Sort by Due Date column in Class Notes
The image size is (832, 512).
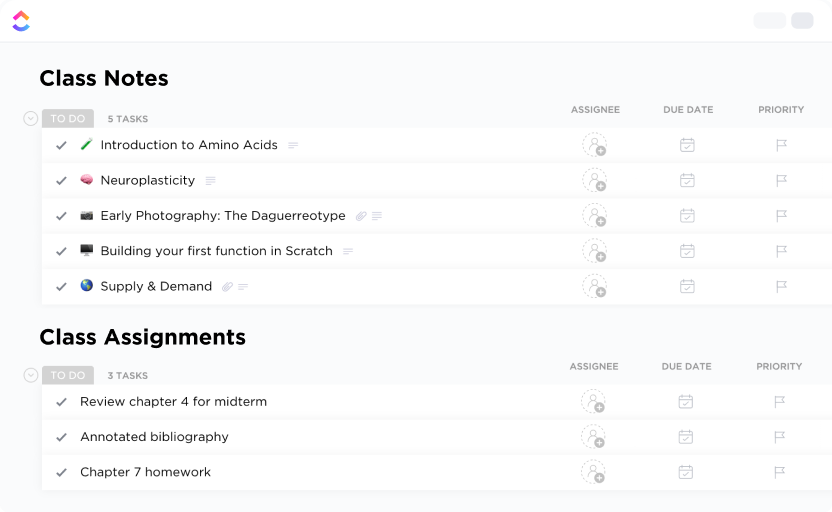click(x=688, y=110)
